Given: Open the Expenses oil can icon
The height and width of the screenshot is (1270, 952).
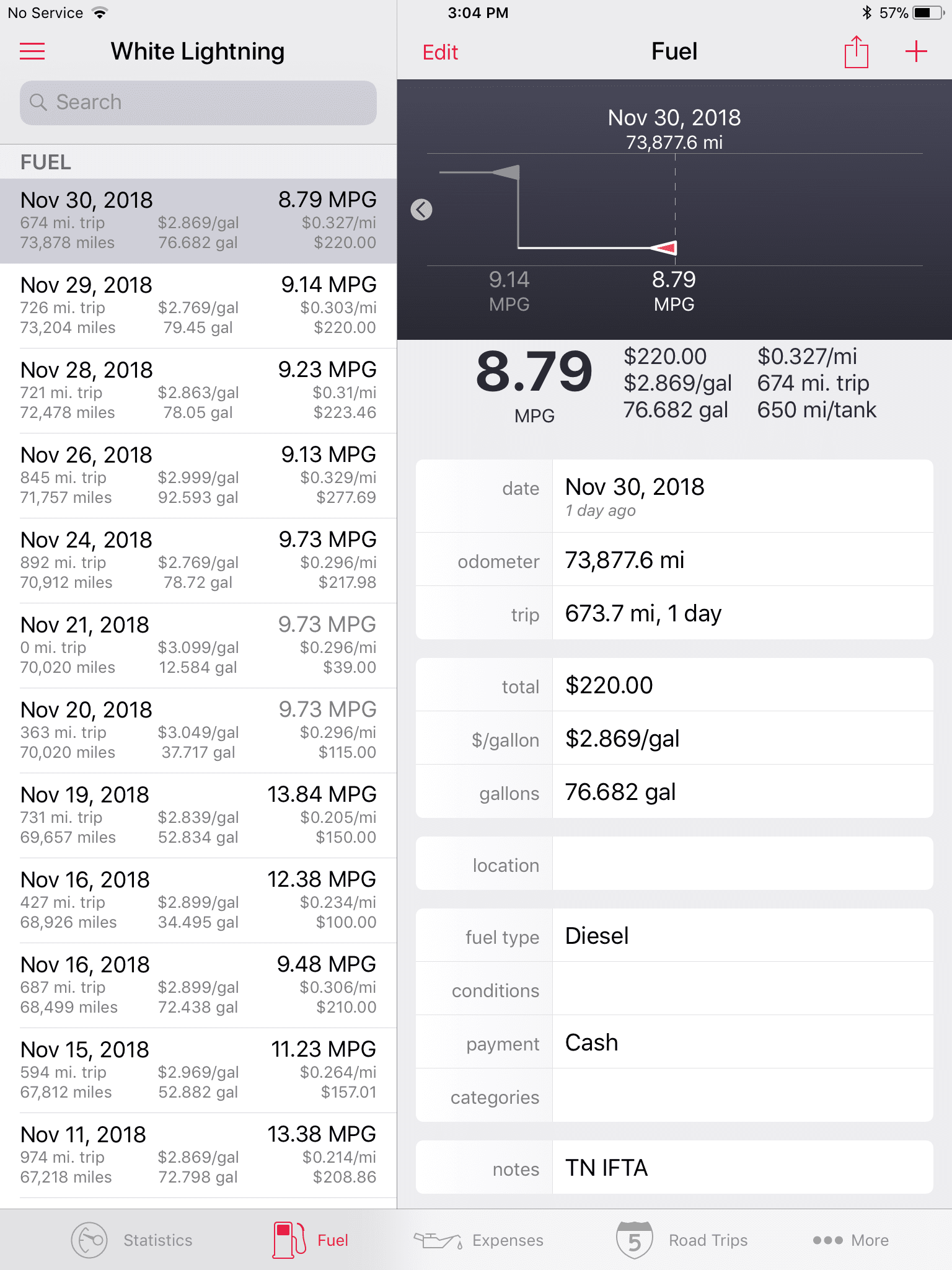Looking at the screenshot, I should click(438, 1240).
